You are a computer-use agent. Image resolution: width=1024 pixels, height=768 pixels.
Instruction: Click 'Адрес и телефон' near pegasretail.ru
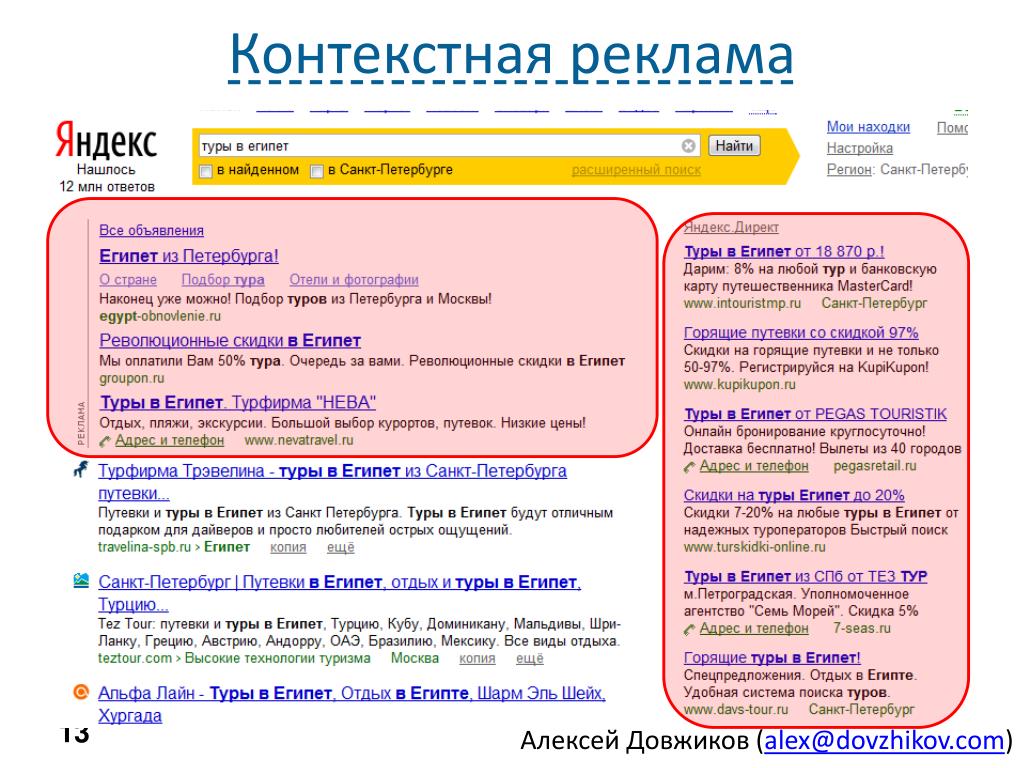pos(754,466)
